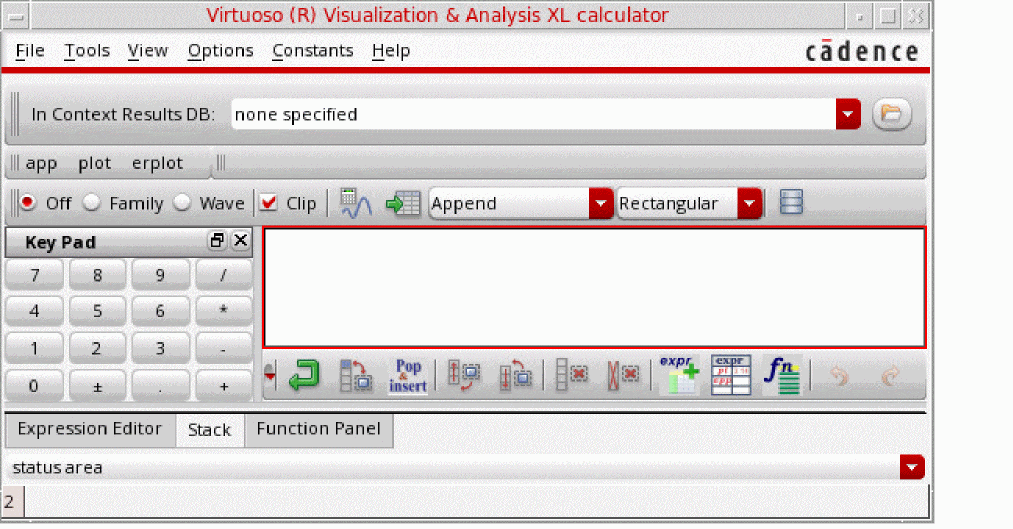This screenshot has height=529, width=1013.
Task: Toggle the Clip checkbox
Action: (269, 203)
